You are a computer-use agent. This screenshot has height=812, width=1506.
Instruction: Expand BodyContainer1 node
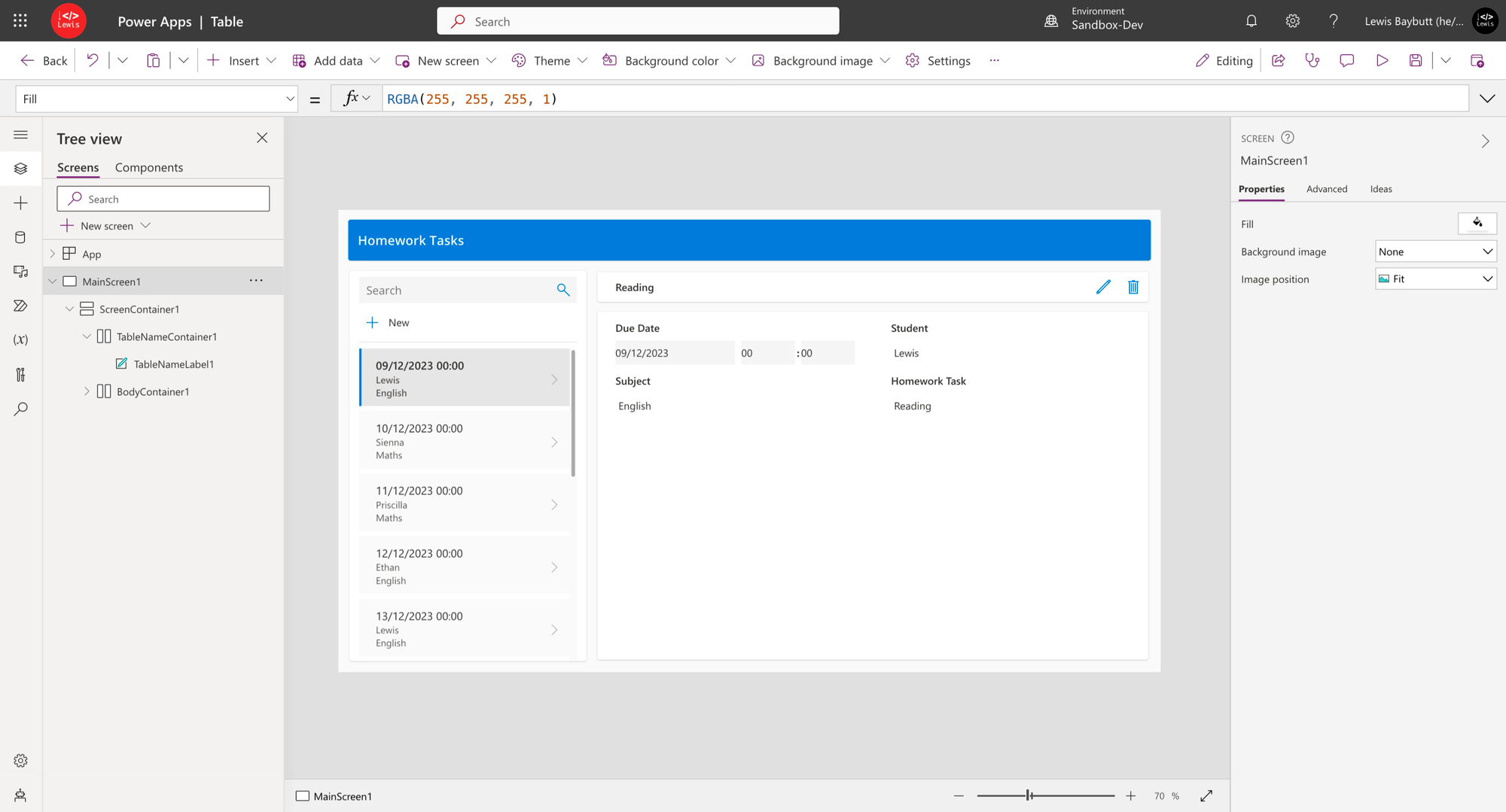point(87,391)
